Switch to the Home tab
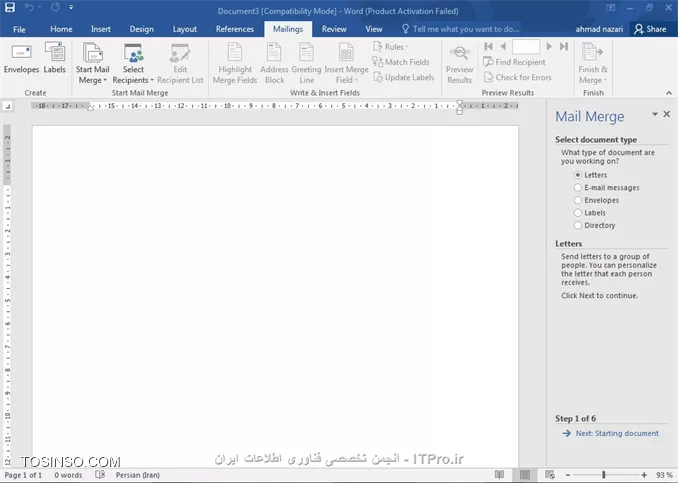 [x=61, y=29]
